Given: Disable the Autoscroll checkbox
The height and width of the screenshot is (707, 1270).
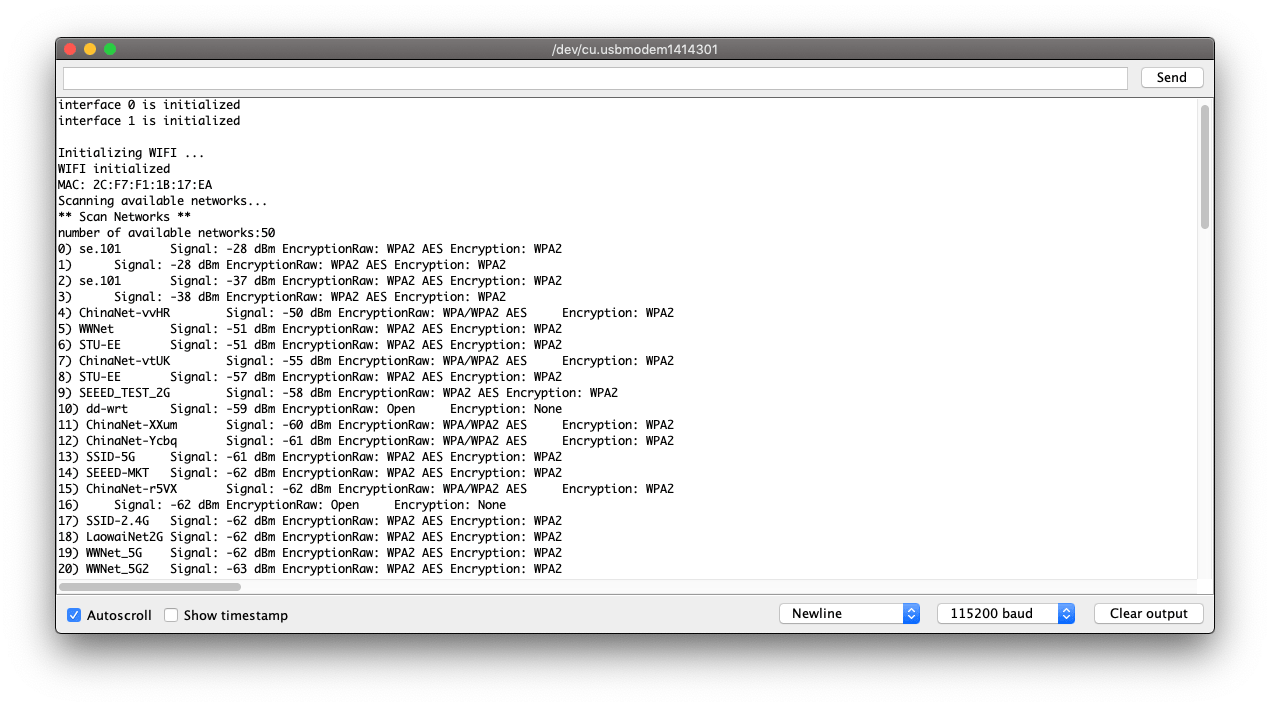Looking at the screenshot, I should (x=74, y=615).
